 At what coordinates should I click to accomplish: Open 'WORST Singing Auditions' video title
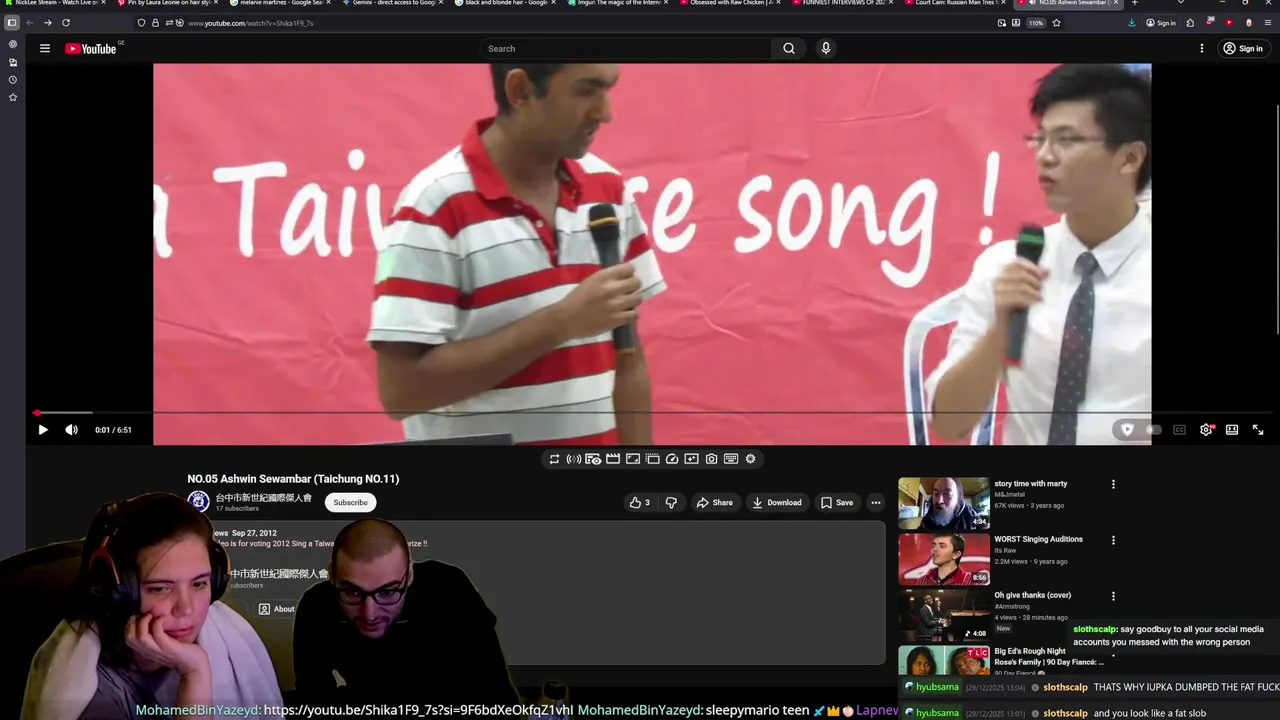pyautogui.click(x=1038, y=539)
